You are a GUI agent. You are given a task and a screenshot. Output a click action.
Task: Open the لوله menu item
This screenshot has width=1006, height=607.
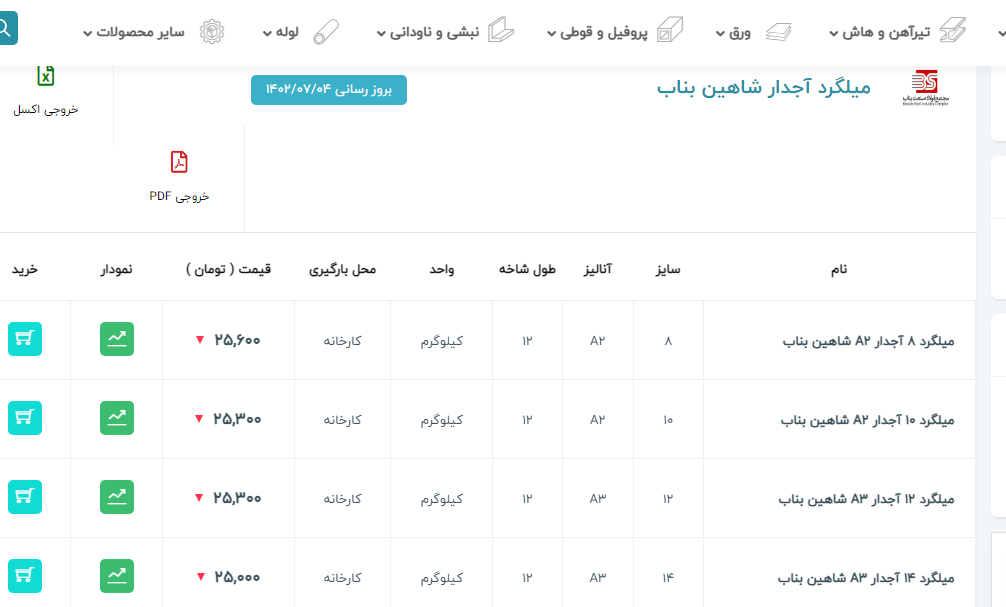(x=300, y=32)
